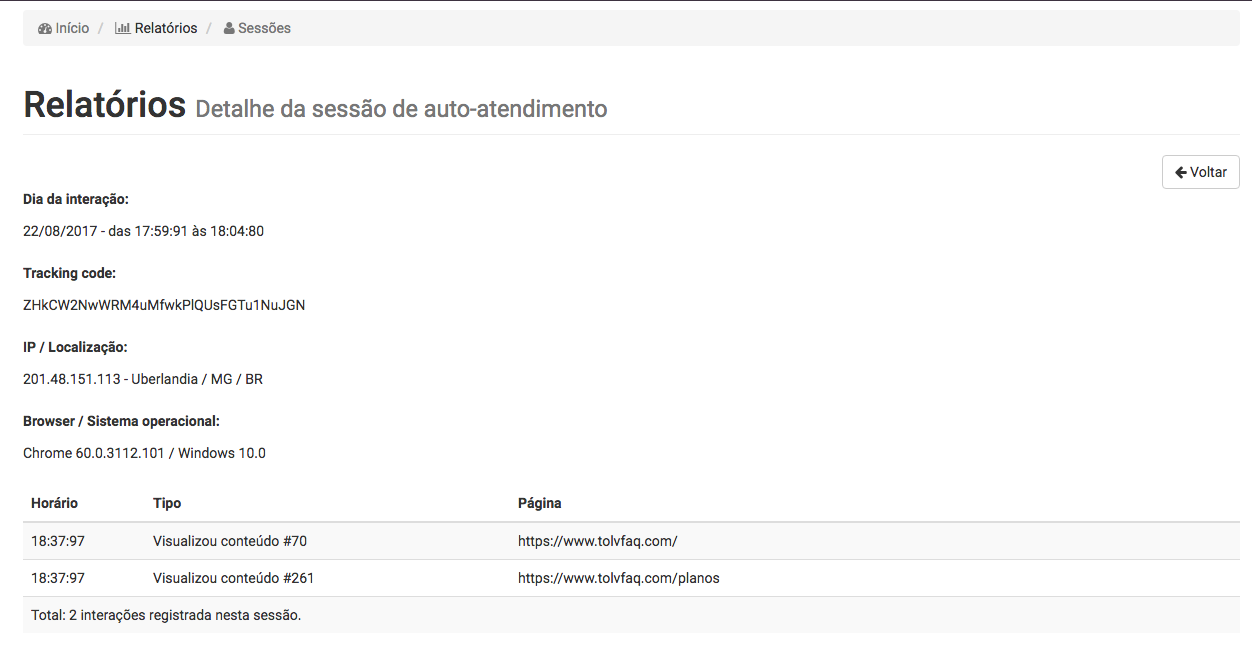Select the row Visualizou conteúdo #70
The width and height of the screenshot is (1252, 648).
631,541
